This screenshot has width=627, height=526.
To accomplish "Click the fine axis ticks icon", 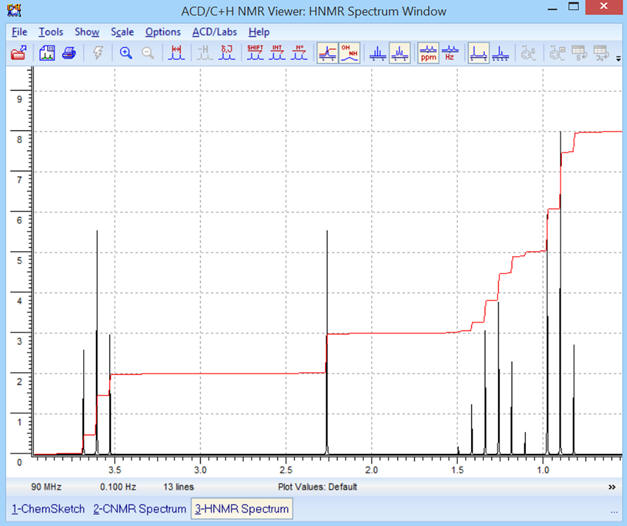I will click(x=500, y=53).
